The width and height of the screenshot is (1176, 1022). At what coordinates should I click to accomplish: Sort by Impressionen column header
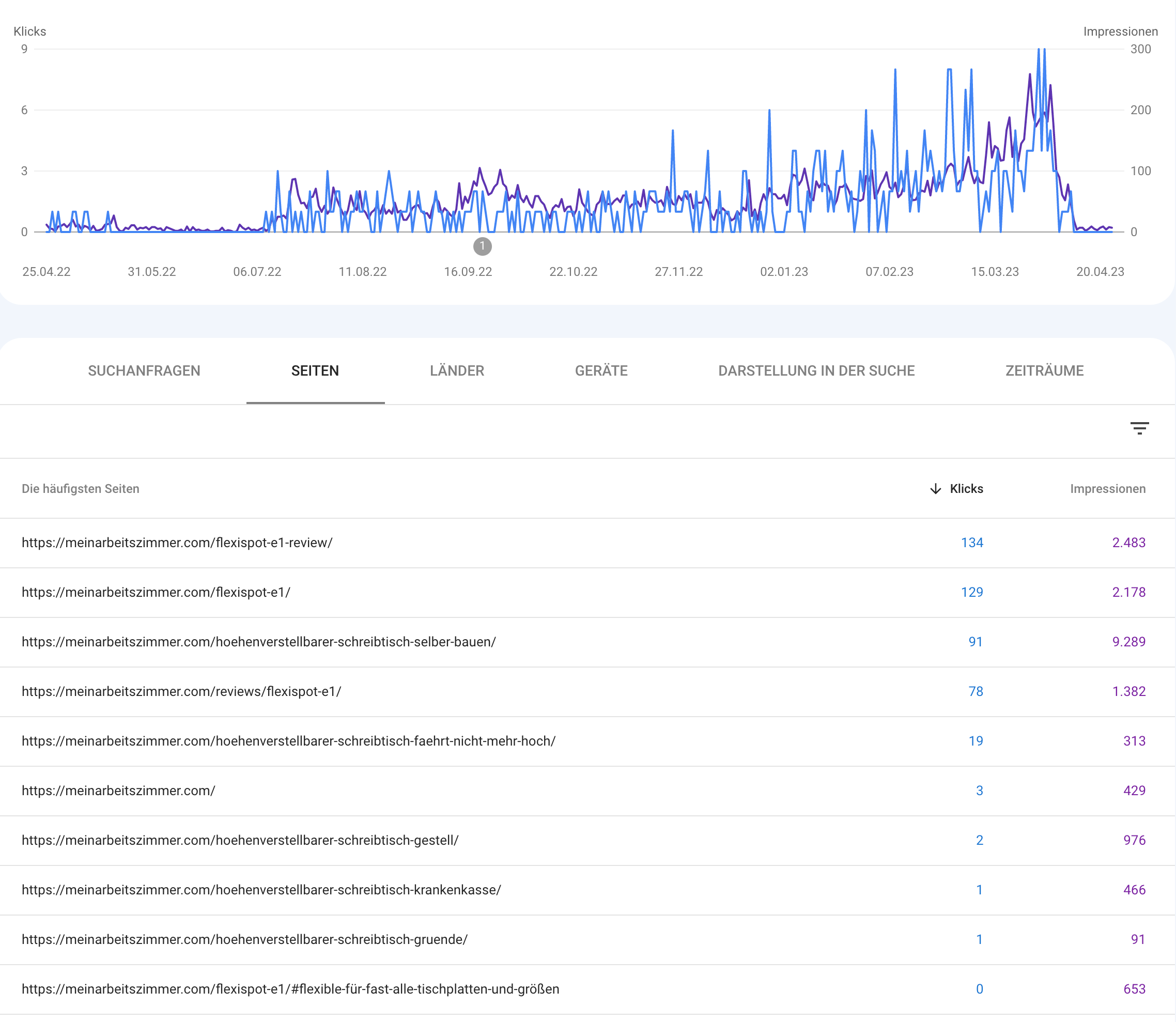click(1108, 489)
